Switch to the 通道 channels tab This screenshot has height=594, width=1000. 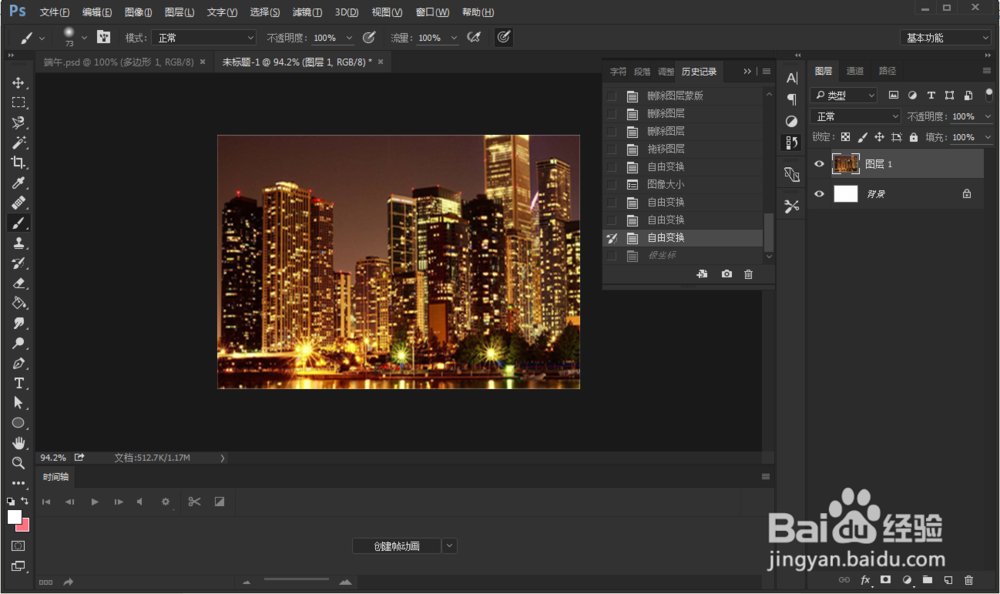pyautogui.click(x=855, y=71)
